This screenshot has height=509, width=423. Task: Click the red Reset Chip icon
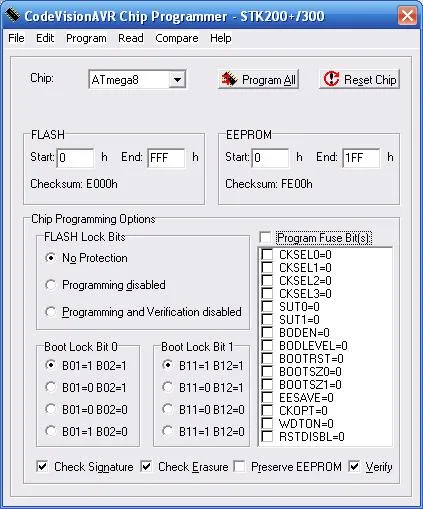pyautogui.click(x=331, y=79)
